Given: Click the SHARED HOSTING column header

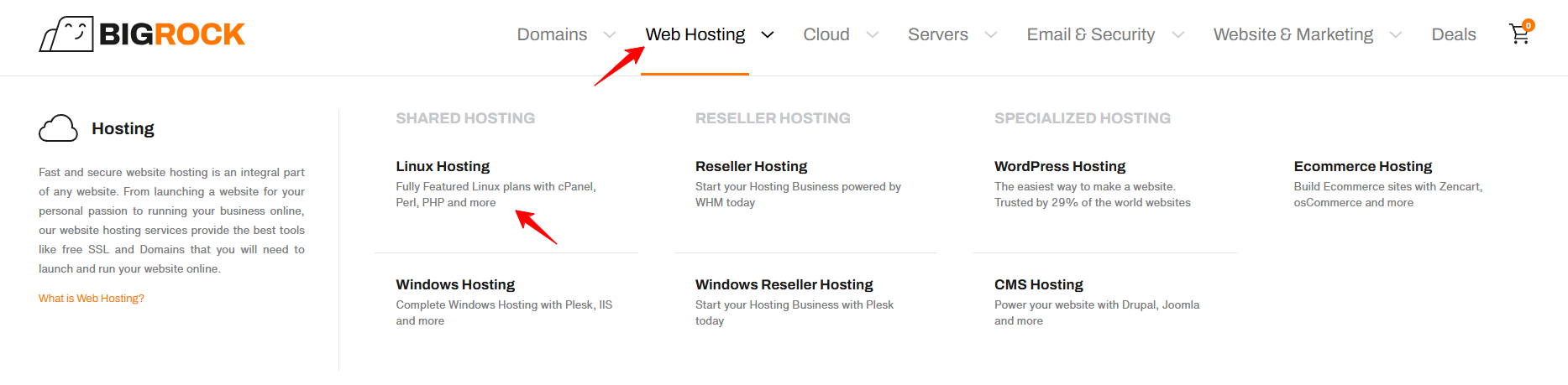Looking at the screenshot, I should 465,118.
